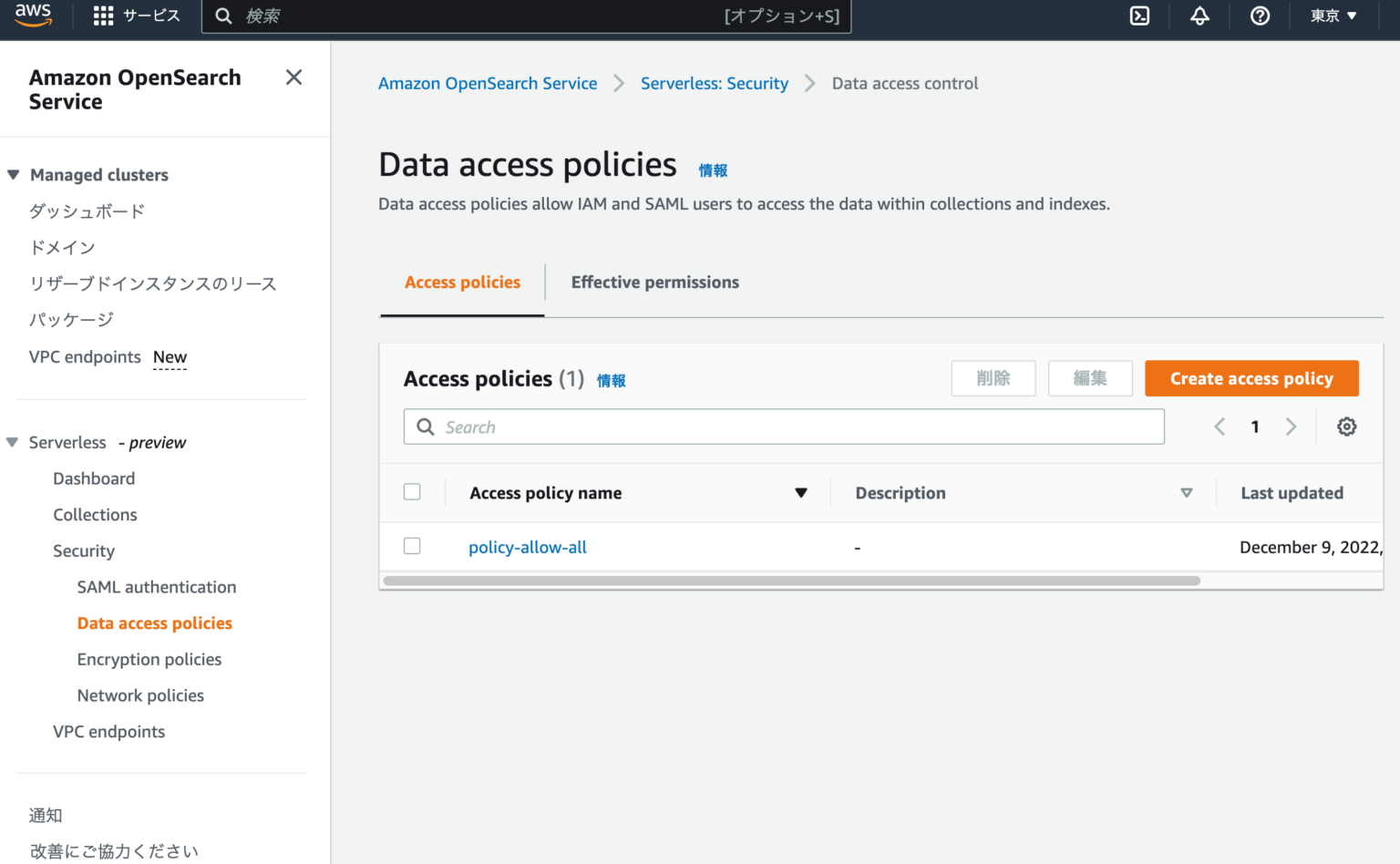Close the OpenSearch navigation sidebar
Screen dimensions: 1400x864
point(293,77)
